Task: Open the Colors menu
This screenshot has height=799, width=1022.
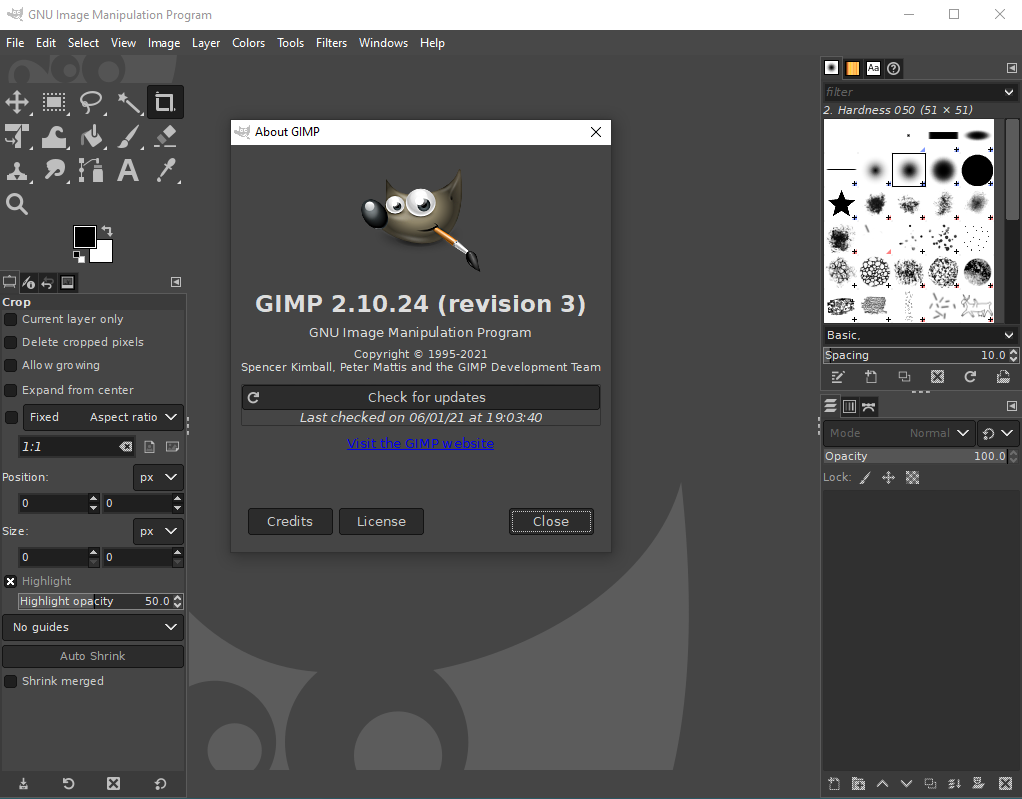Action: click(248, 43)
